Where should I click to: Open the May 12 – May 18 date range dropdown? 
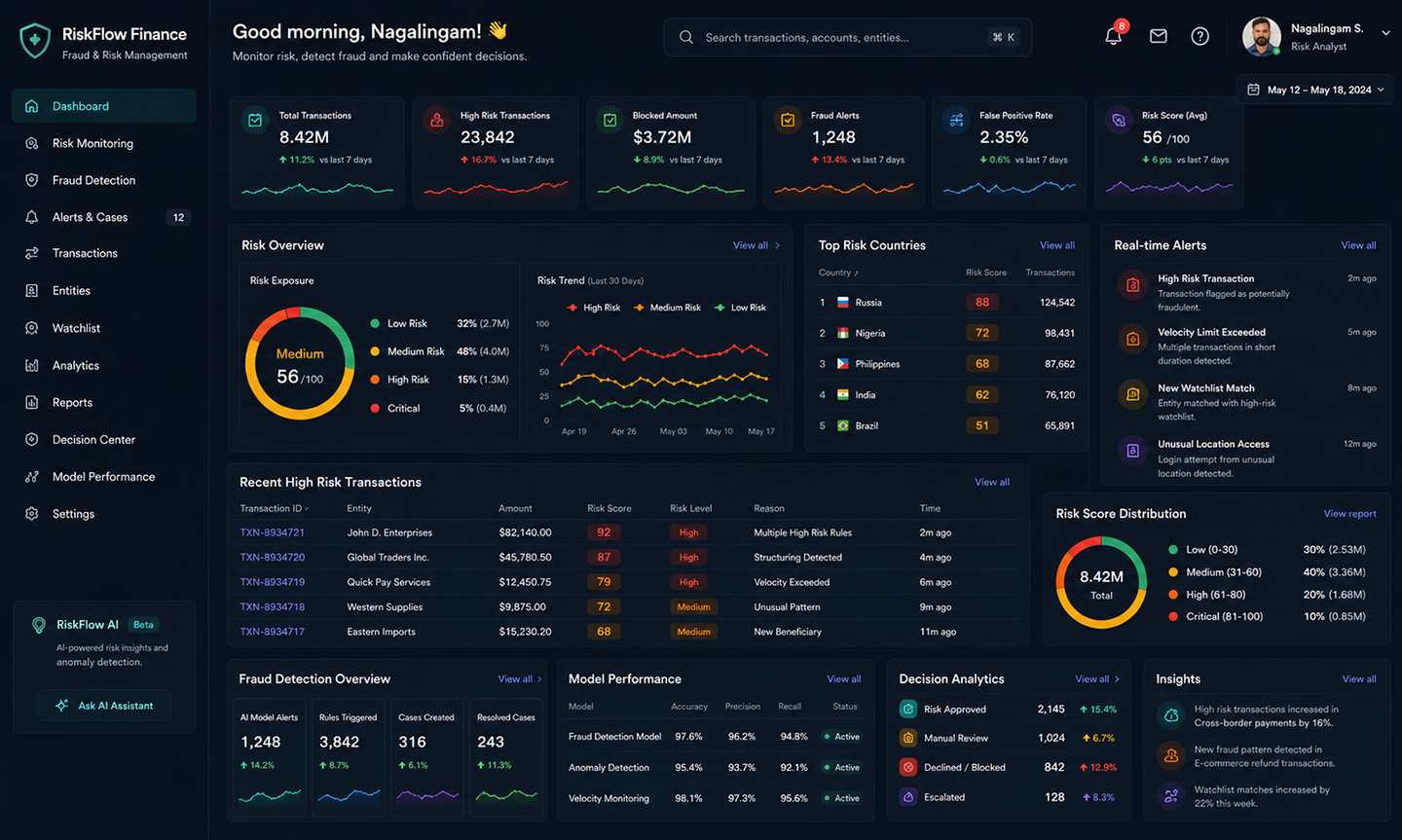pos(1315,90)
